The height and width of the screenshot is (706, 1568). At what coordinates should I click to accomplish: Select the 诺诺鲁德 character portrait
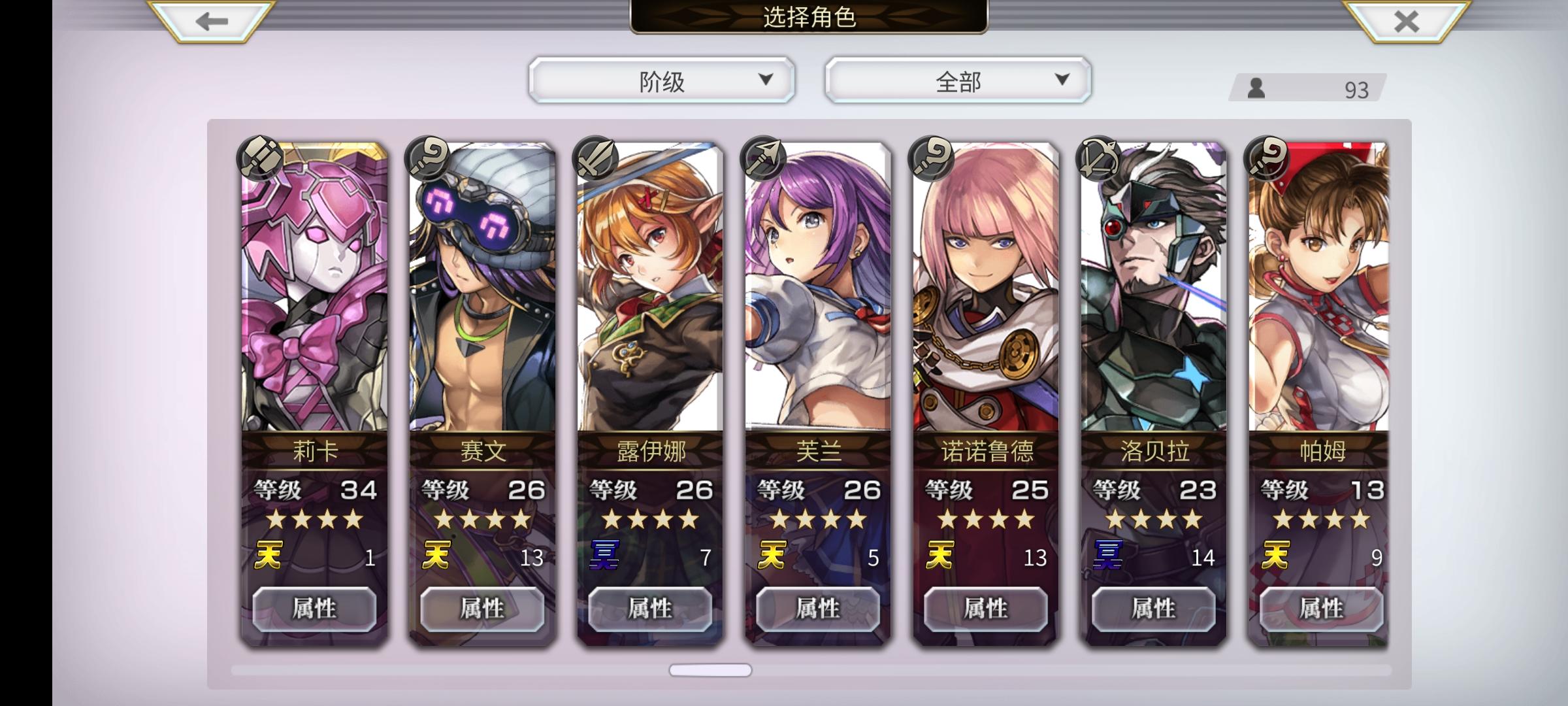point(986,288)
